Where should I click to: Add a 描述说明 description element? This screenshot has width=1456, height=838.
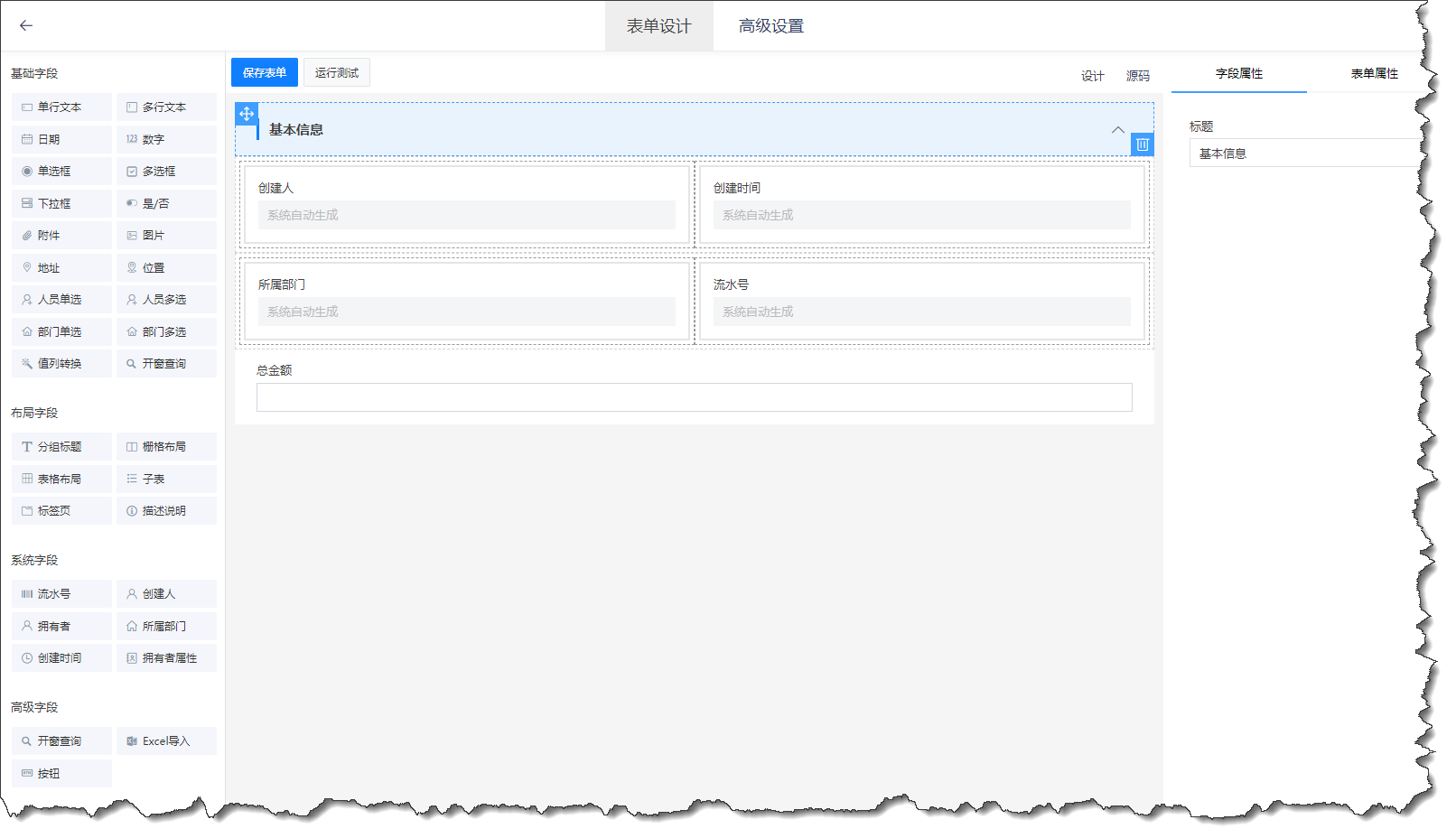pyautogui.click(x=166, y=510)
